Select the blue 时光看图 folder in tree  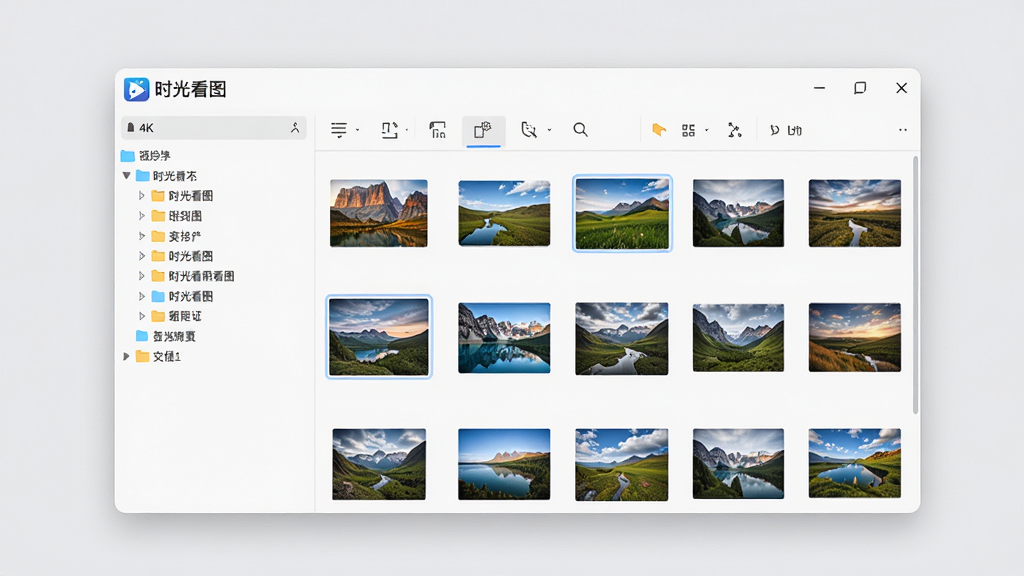(x=182, y=296)
